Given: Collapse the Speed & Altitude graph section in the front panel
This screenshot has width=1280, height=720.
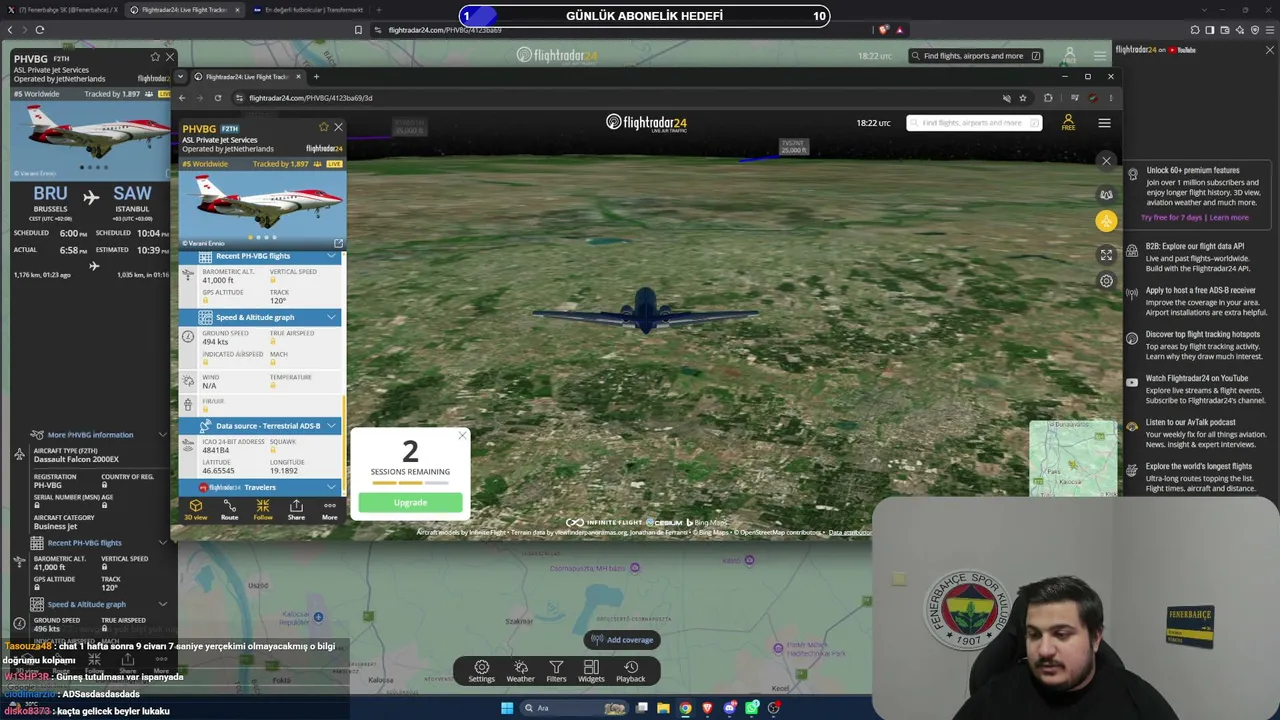Looking at the screenshot, I should (262, 317).
